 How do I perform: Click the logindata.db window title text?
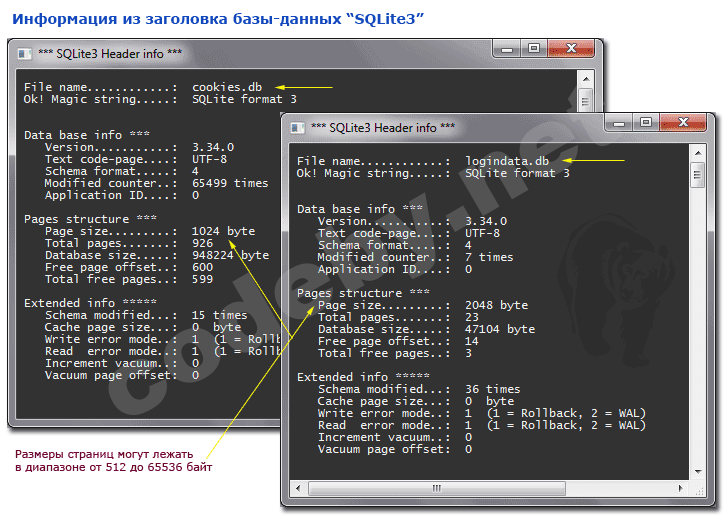(383, 128)
